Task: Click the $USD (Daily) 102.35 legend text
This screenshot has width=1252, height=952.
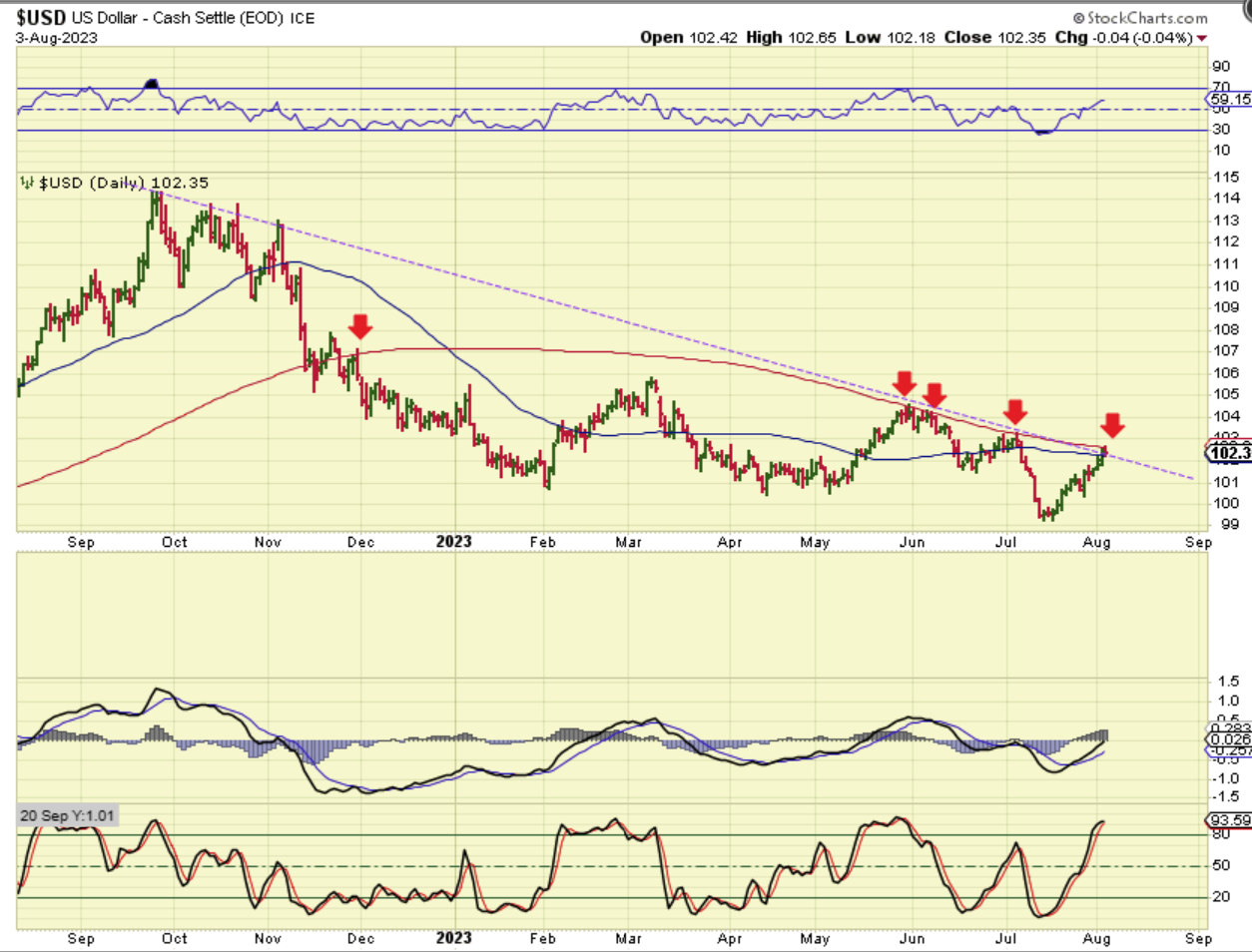Action: (124, 183)
